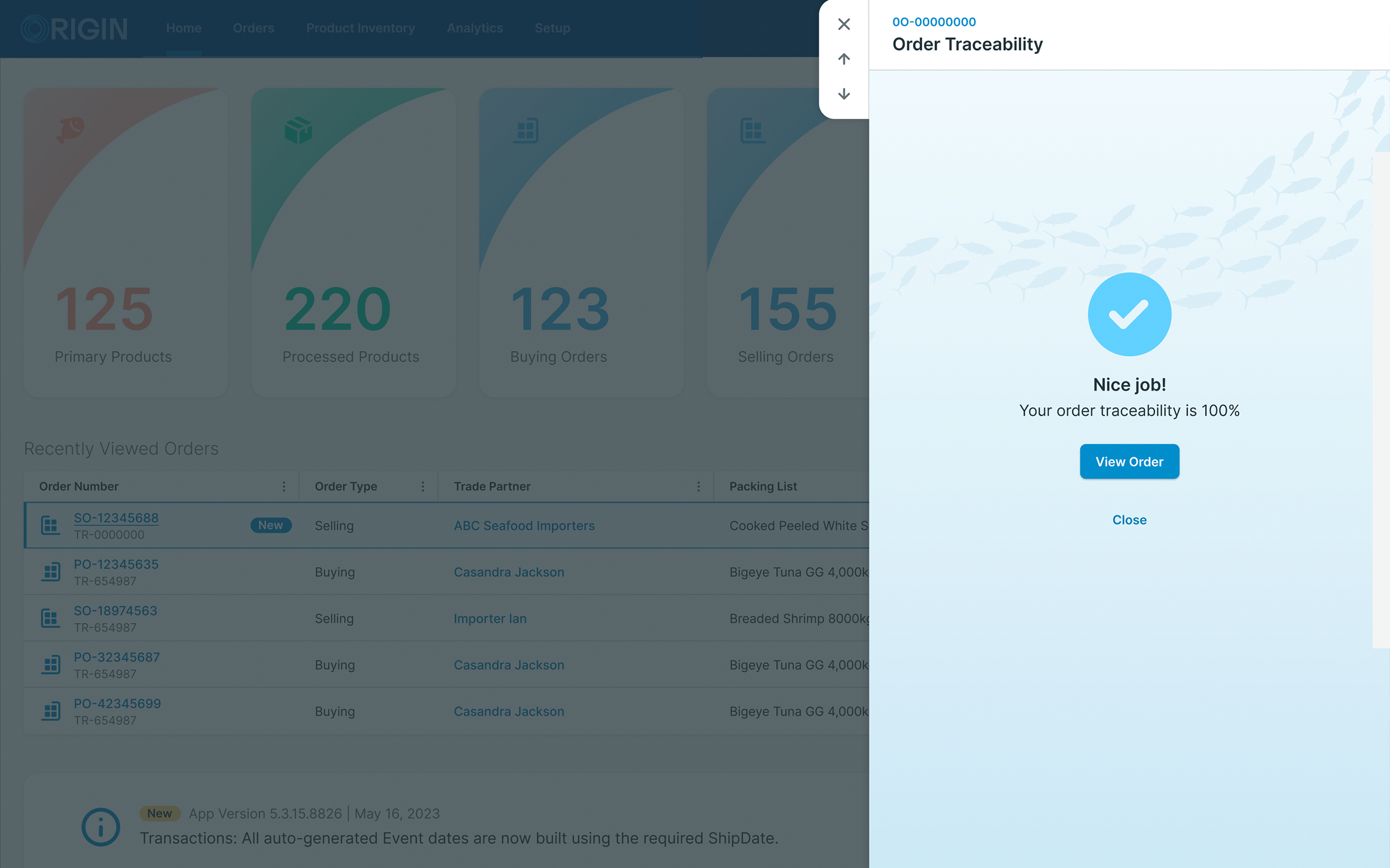Image resolution: width=1390 pixels, height=868 pixels.
Task: Open Order Number column options menu
Action: (x=284, y=487)
